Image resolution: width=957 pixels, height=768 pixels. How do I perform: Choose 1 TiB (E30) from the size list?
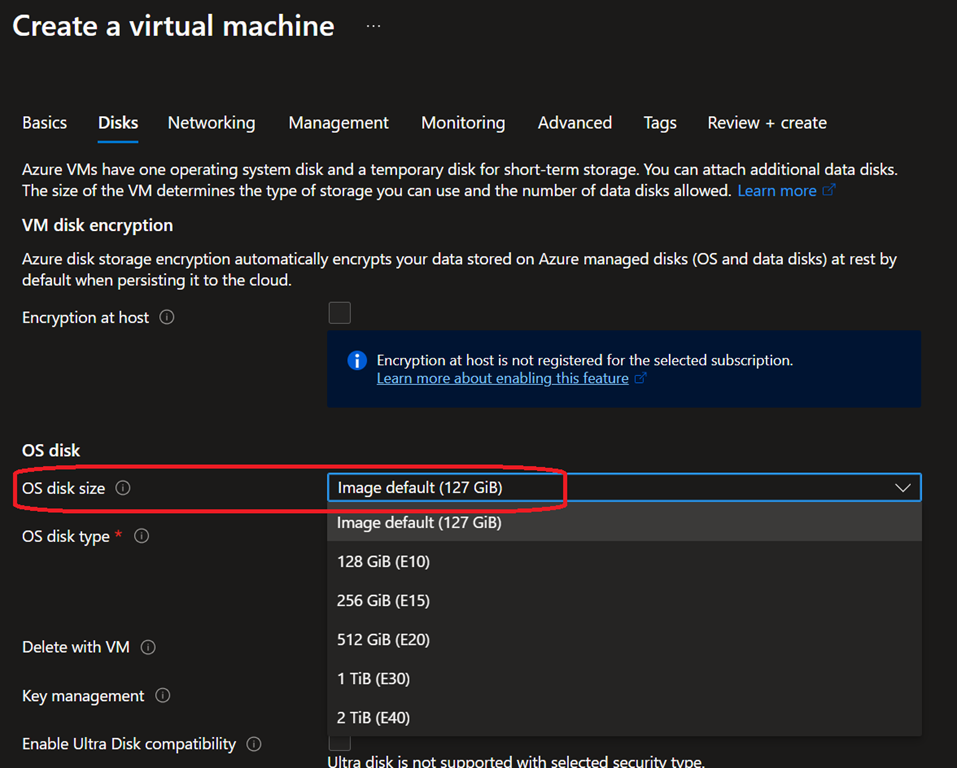373,679
